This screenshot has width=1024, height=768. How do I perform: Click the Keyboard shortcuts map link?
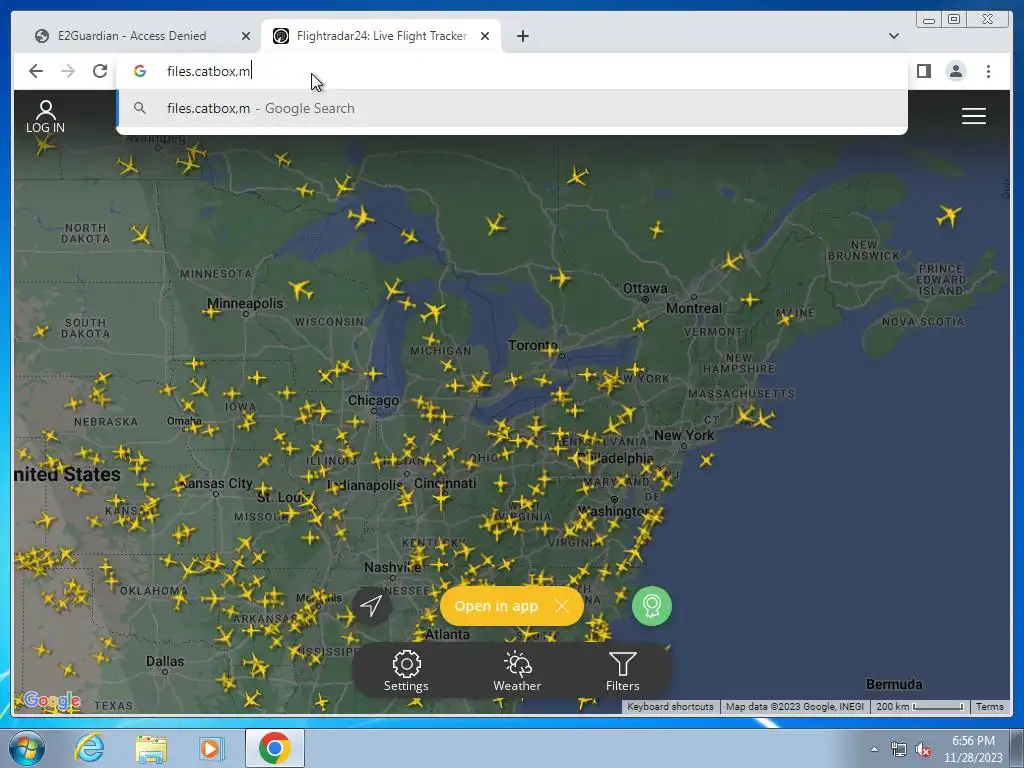point(670,707)
